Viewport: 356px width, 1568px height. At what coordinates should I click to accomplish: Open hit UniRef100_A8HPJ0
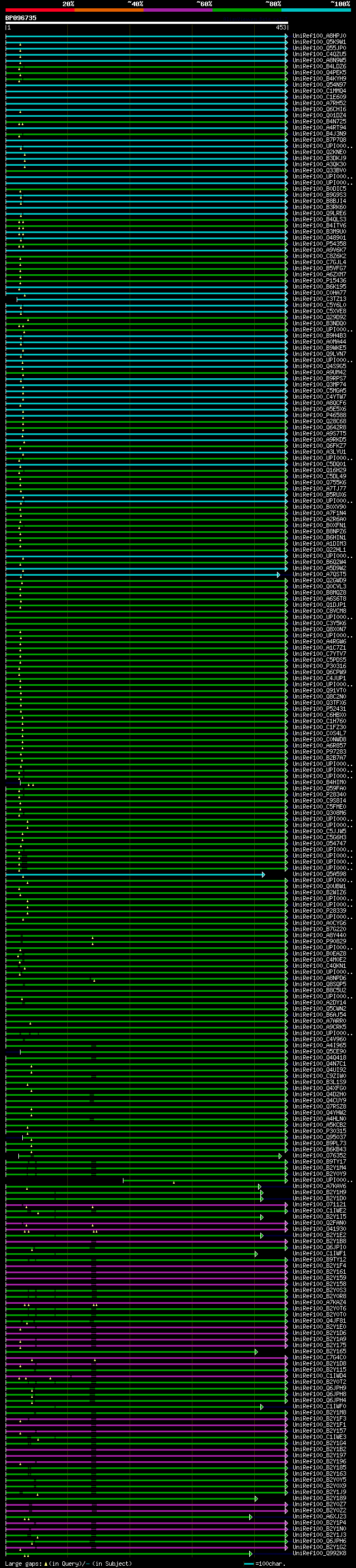[319, 36]
